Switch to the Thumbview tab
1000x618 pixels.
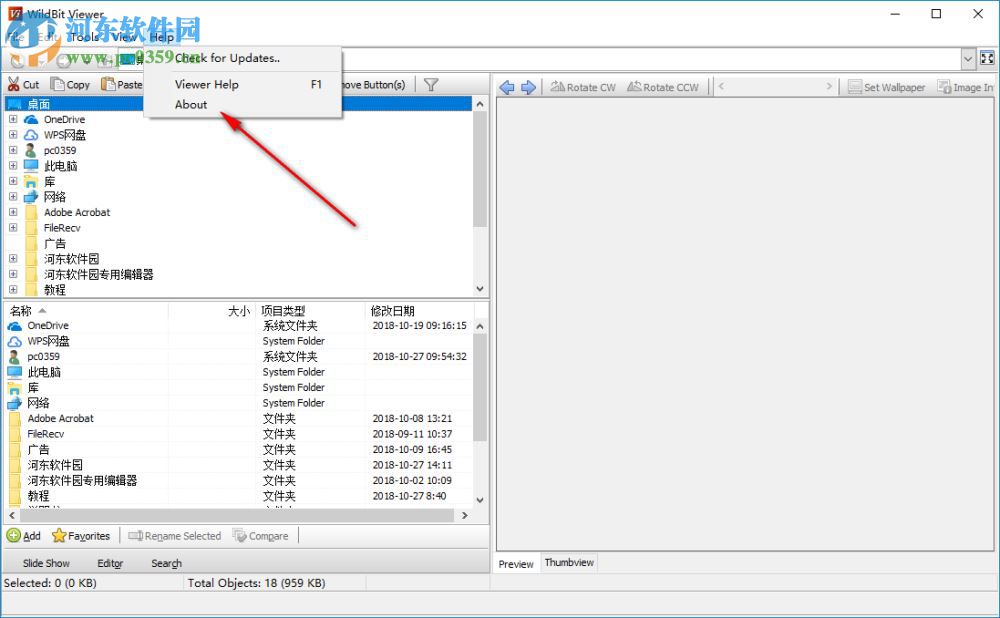point(568,562)
